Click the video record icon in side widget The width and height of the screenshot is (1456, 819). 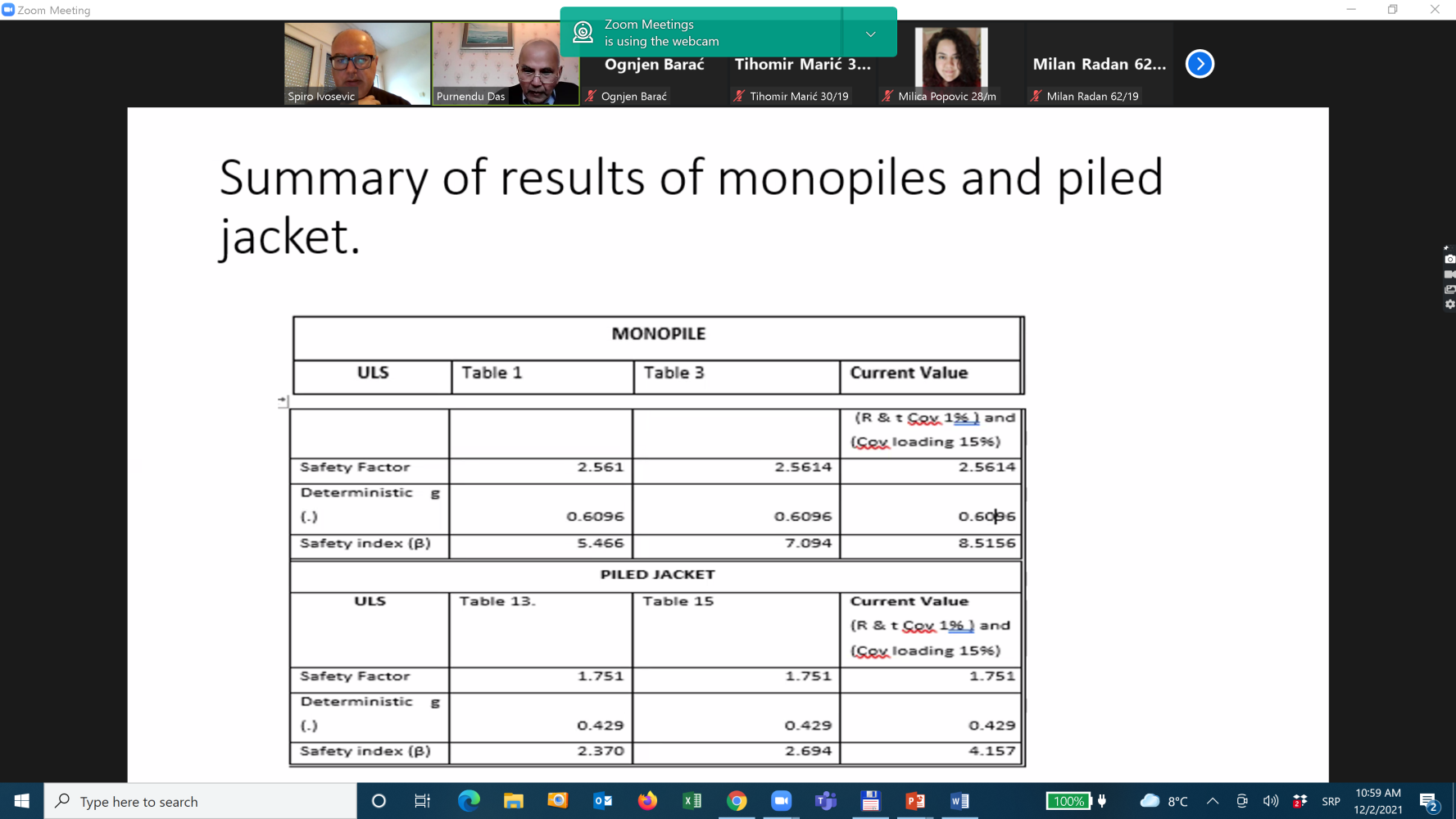pyautogui.click(x=1449, y=274)
